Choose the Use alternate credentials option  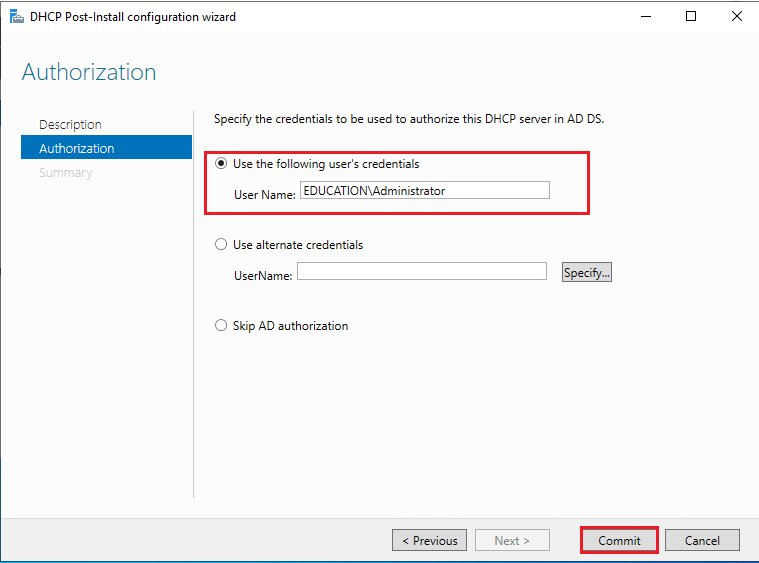click(x=221, y=244)
